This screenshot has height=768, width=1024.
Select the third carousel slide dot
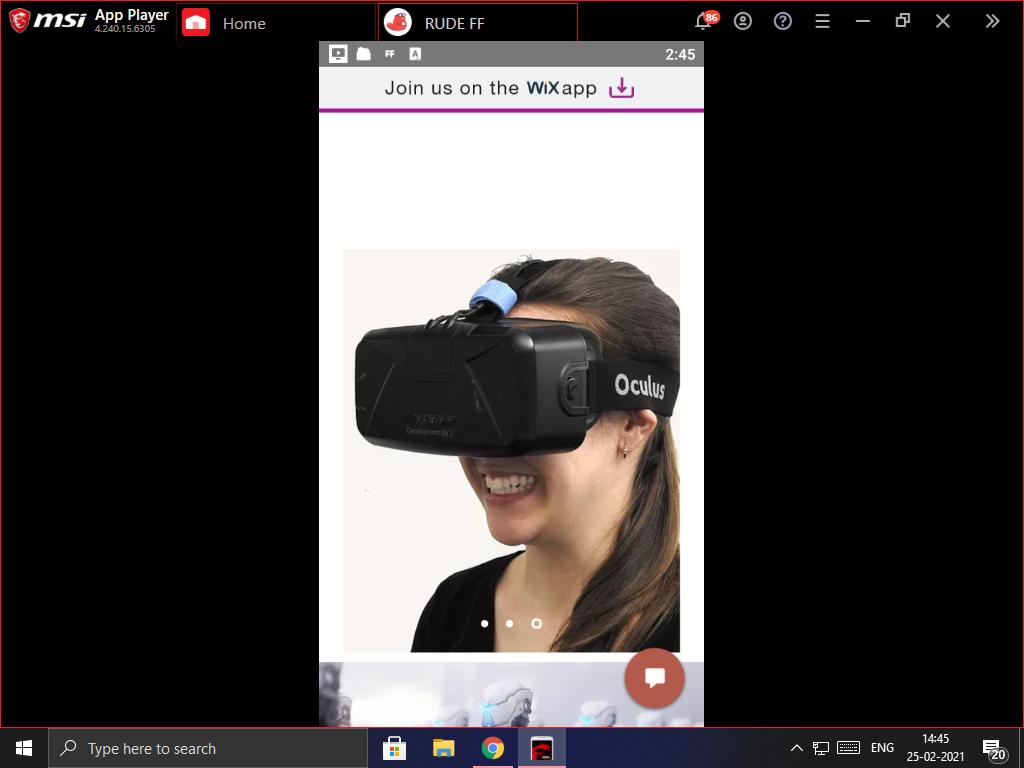(536, 624)
